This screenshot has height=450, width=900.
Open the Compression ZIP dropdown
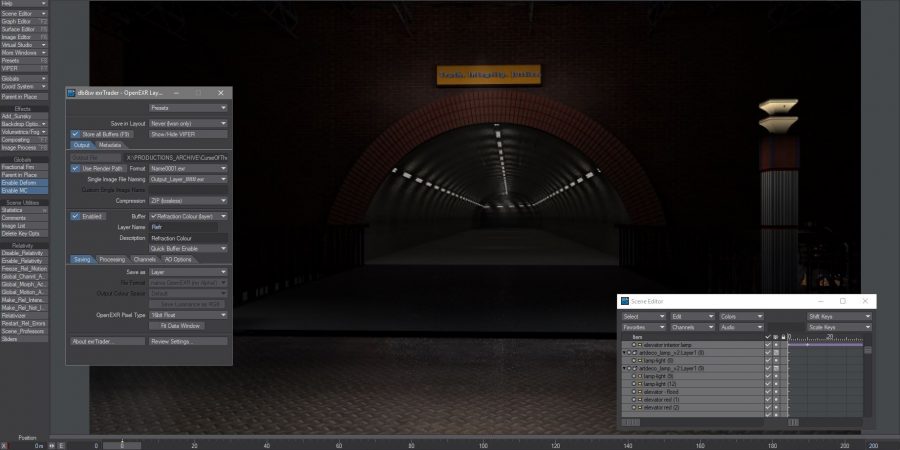[x=188, y=200]
